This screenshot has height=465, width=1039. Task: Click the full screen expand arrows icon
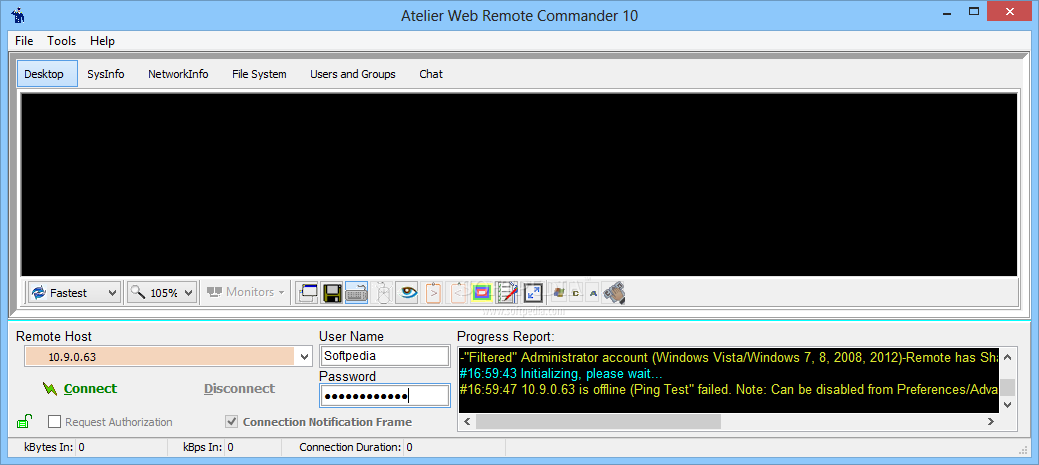pos(533,292)
